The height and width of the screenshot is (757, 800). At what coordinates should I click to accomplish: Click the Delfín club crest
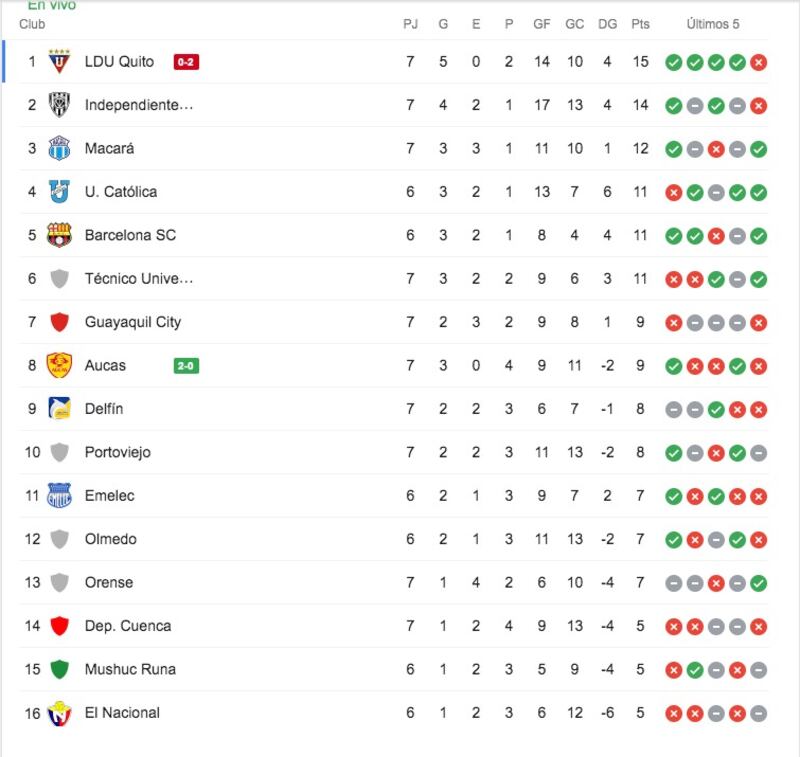(59, 408)
